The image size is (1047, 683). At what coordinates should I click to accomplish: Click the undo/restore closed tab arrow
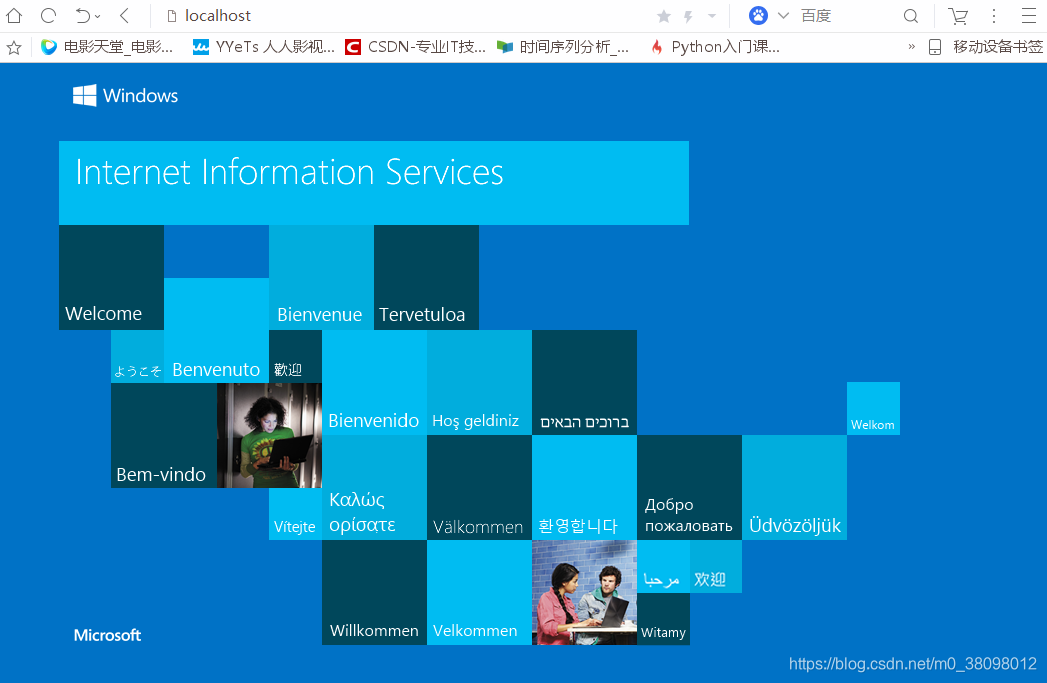(82, 15)
